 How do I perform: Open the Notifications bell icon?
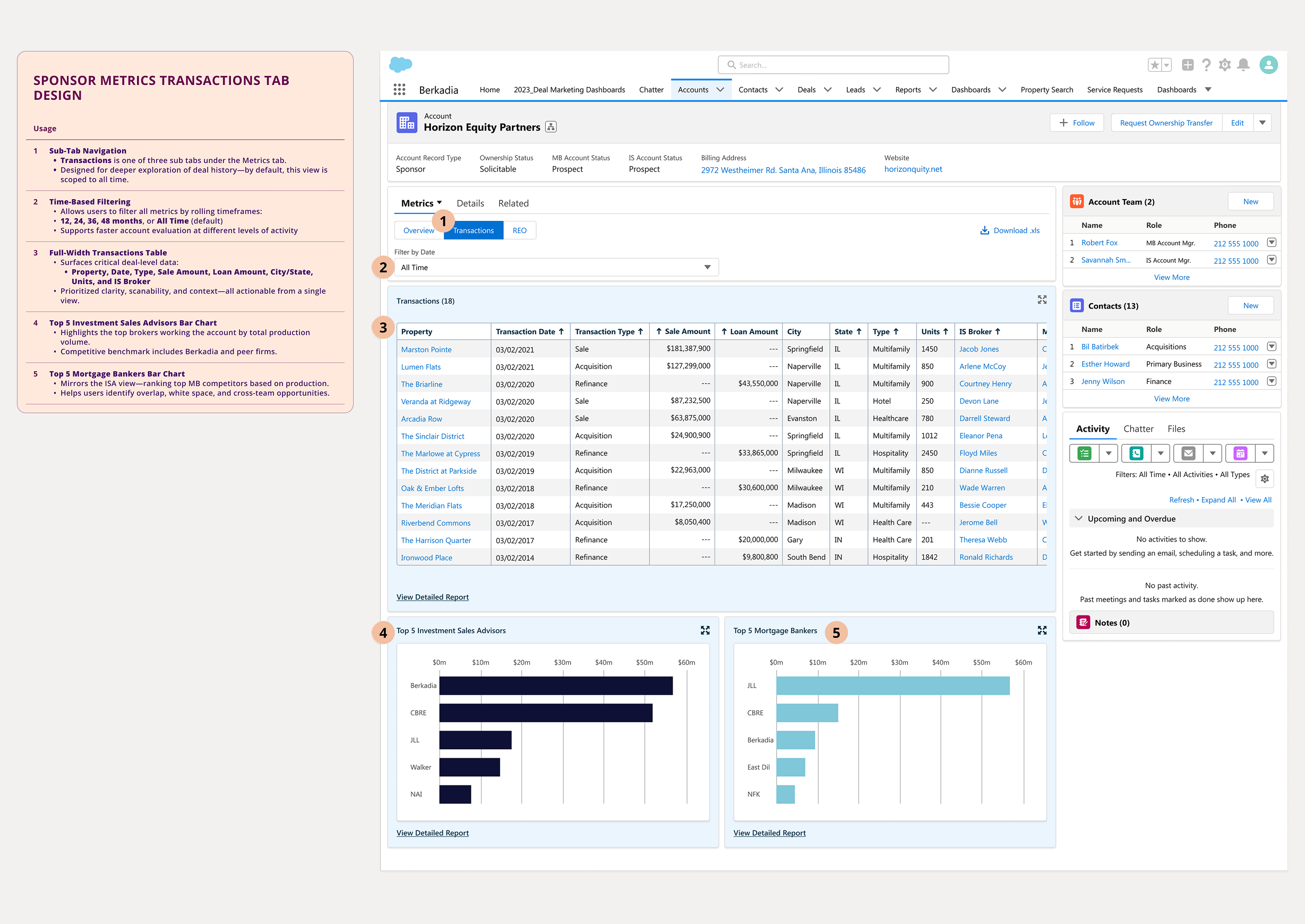point(1243,65)
